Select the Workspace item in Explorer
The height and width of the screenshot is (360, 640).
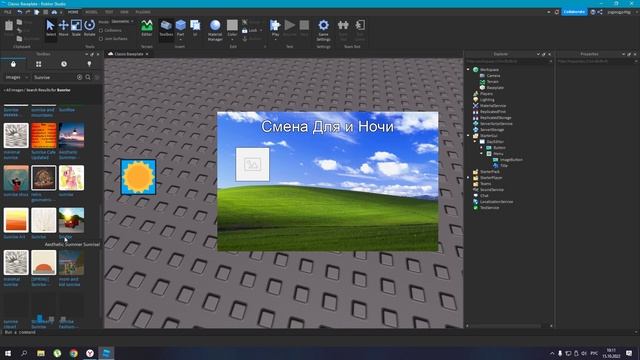point(489,70)
